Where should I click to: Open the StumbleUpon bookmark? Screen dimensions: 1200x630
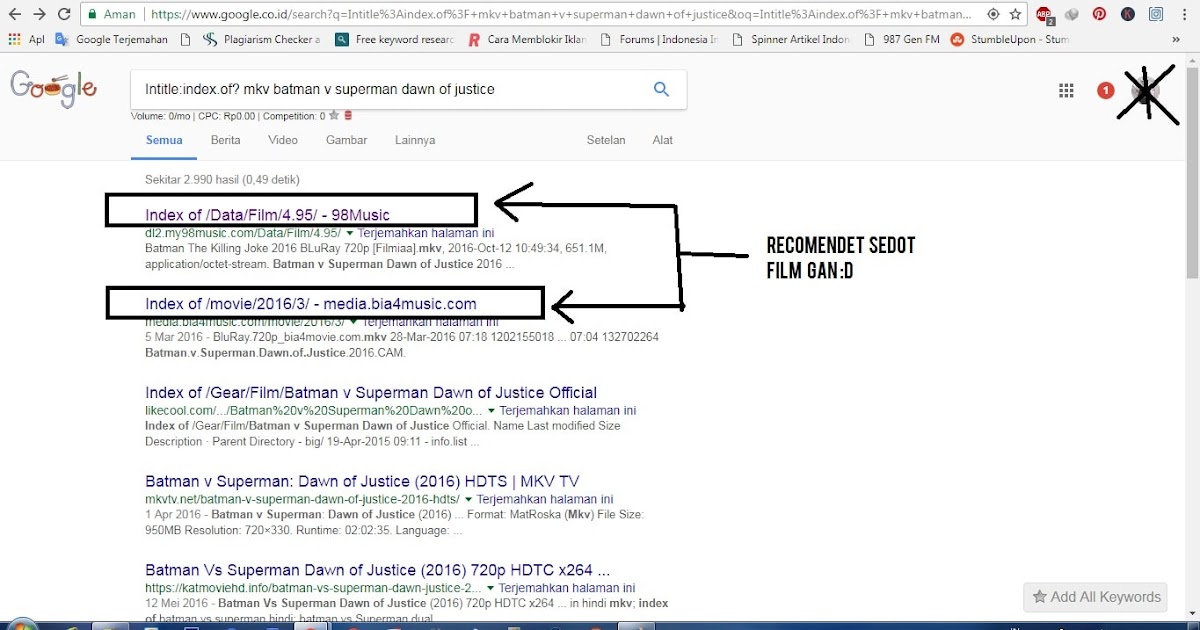point(1009,40)
